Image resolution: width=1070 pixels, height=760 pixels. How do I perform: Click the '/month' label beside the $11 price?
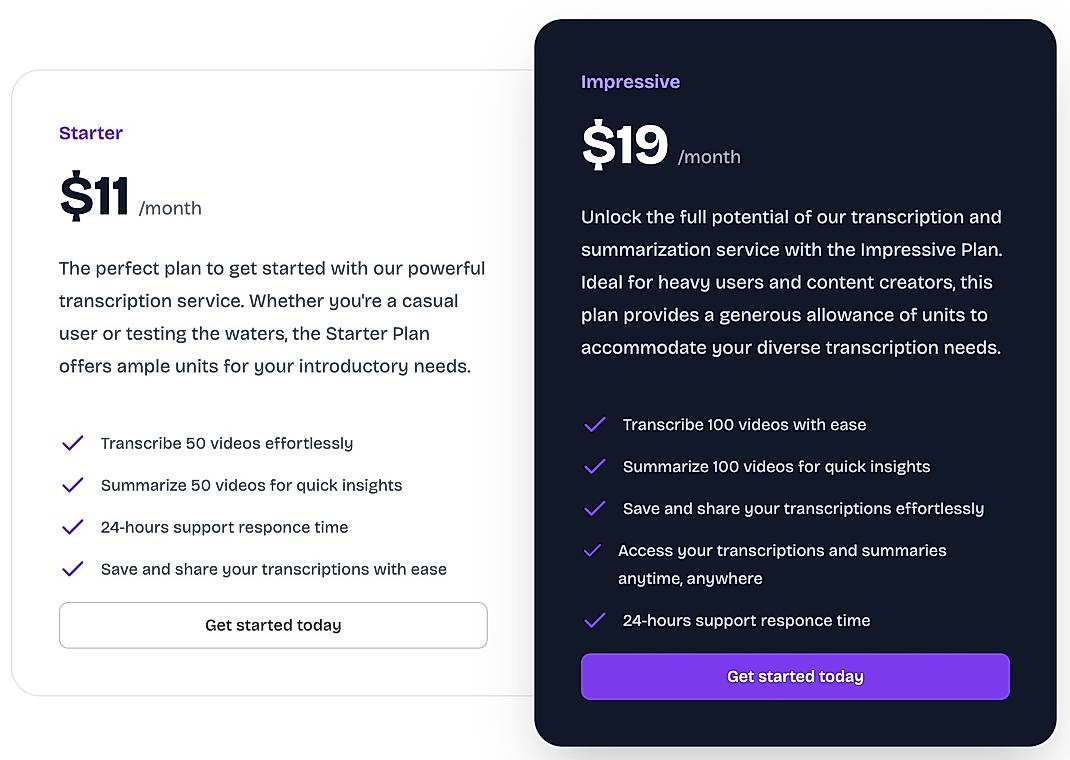click(171, 208)
